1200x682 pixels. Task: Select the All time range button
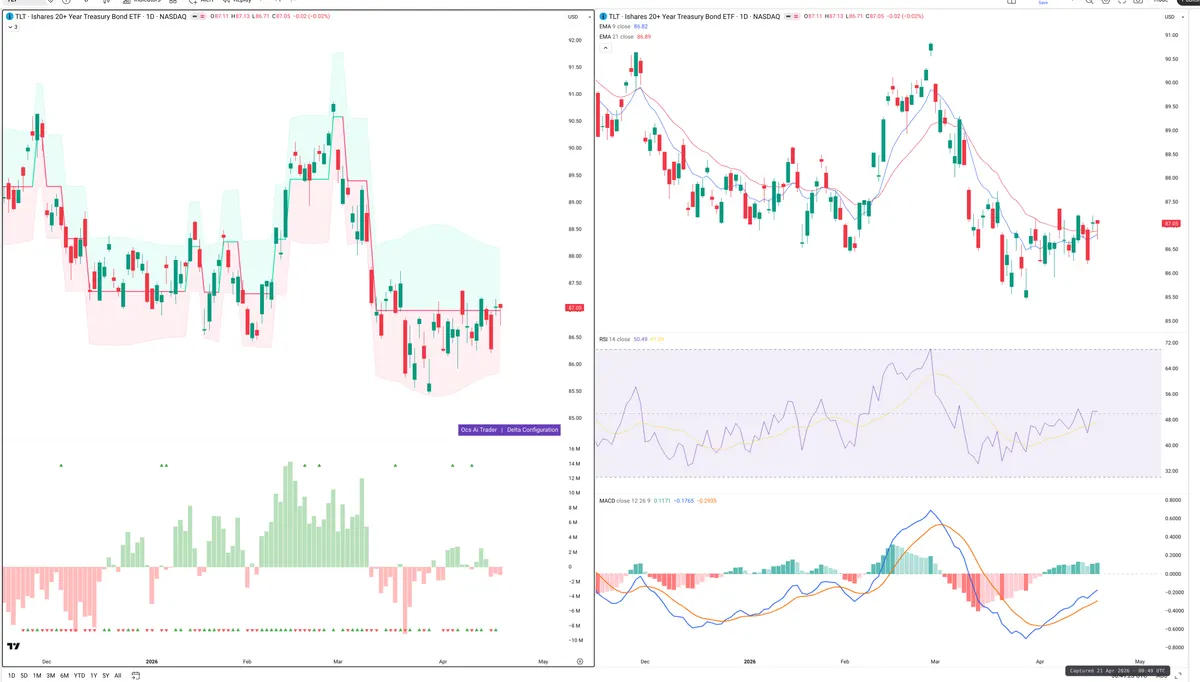click(117, 676)
